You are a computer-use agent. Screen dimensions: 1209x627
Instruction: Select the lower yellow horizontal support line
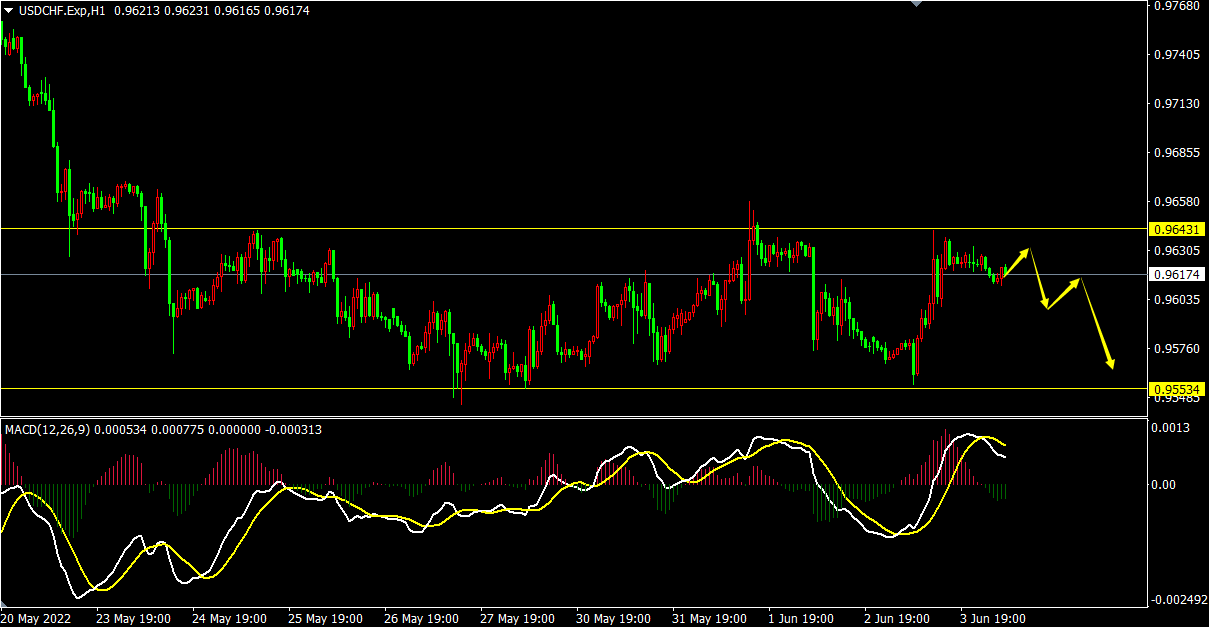tap(300, 388)
